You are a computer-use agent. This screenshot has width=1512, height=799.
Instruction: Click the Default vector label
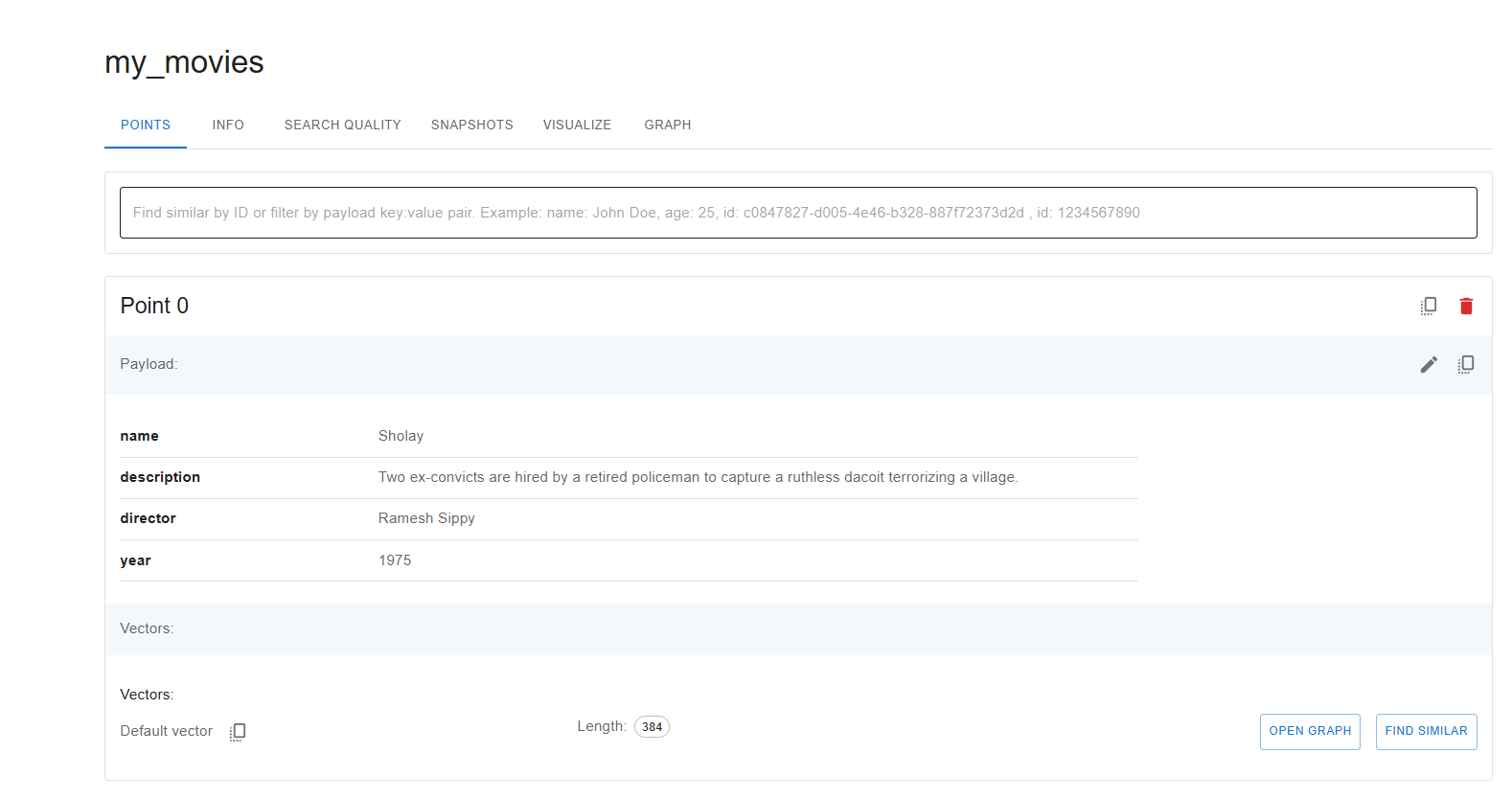pyautogui.click(x=167, y=731)
